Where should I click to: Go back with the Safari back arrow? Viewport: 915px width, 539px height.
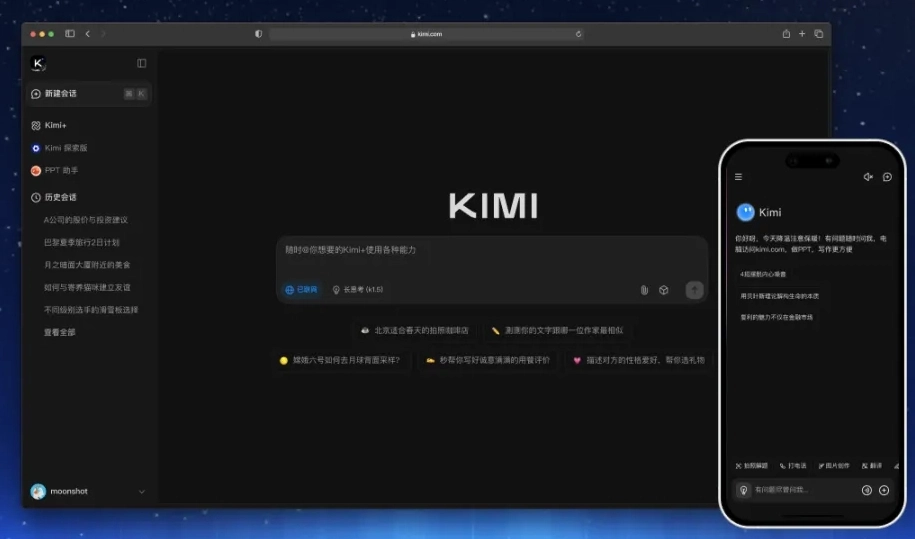coord(88,34)
